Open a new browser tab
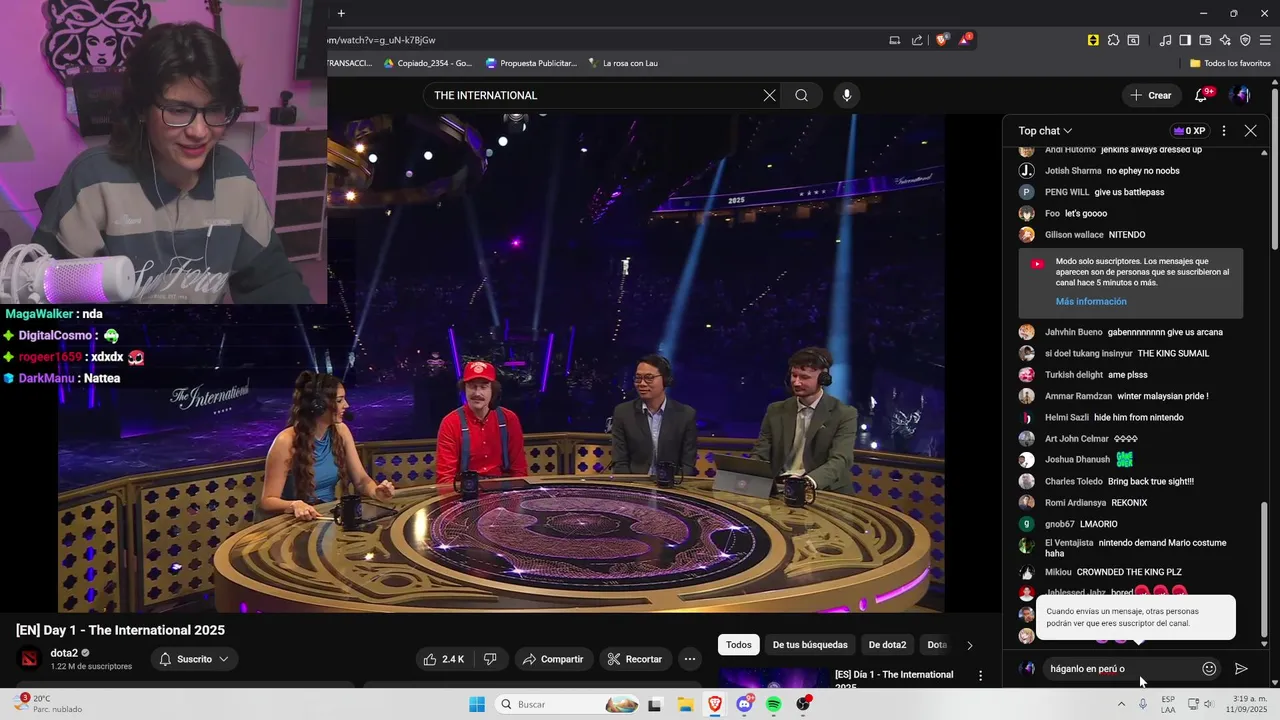 [x=341, y=13]
